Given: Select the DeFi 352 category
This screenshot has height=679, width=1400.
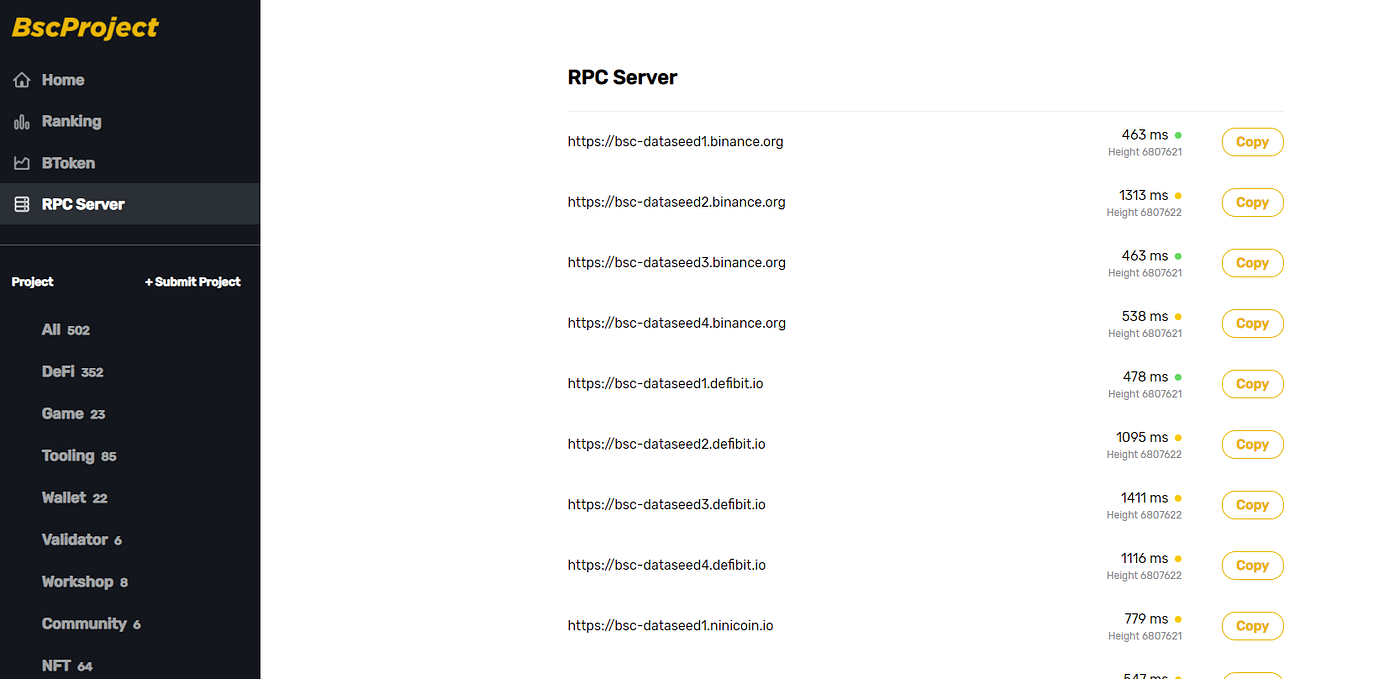Looking at the screenshot, I should click(x=73, y=372).
